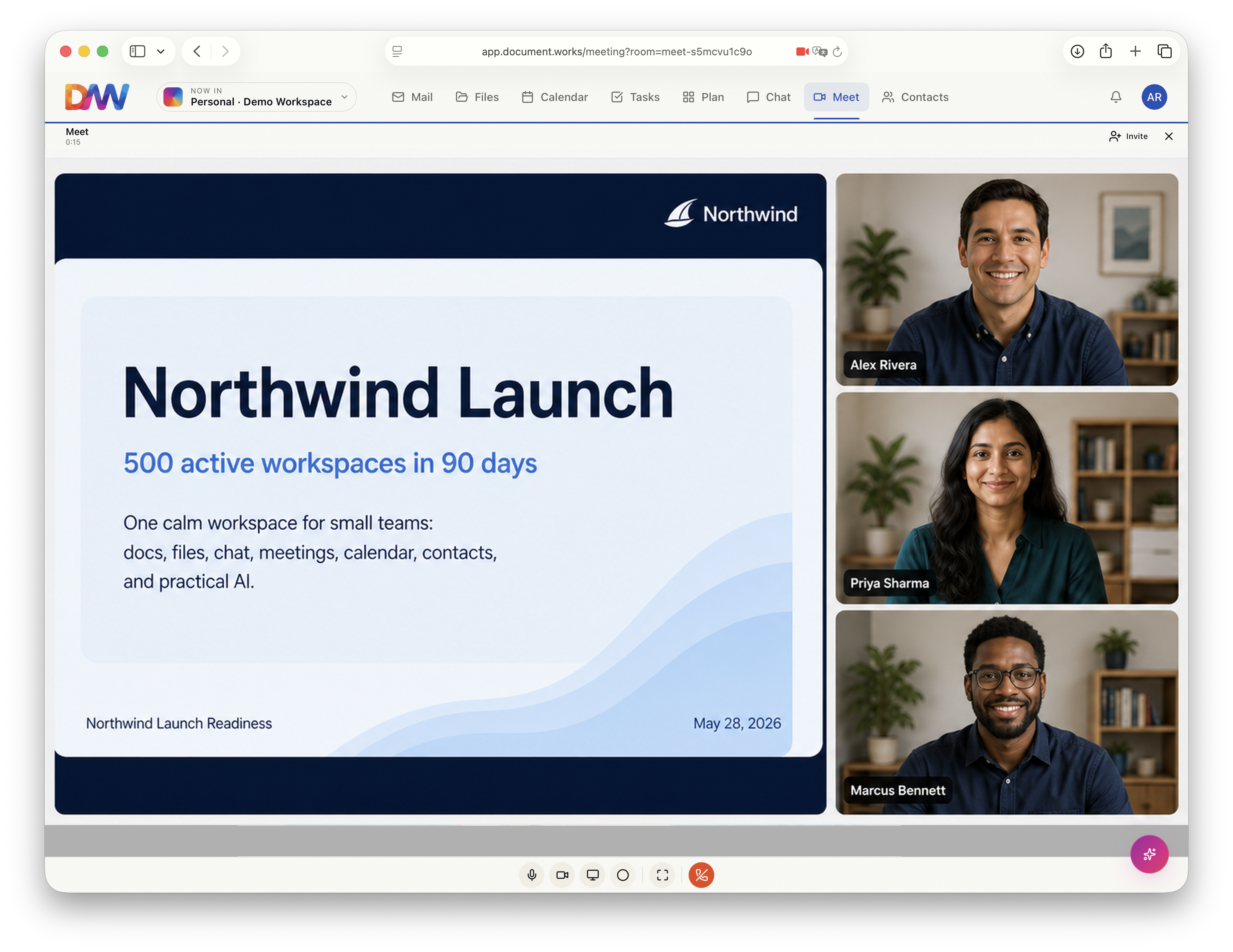Viewport: 1233px width, 952px height.
Task: Open a new browser tab
Action: pos(1135,51)
